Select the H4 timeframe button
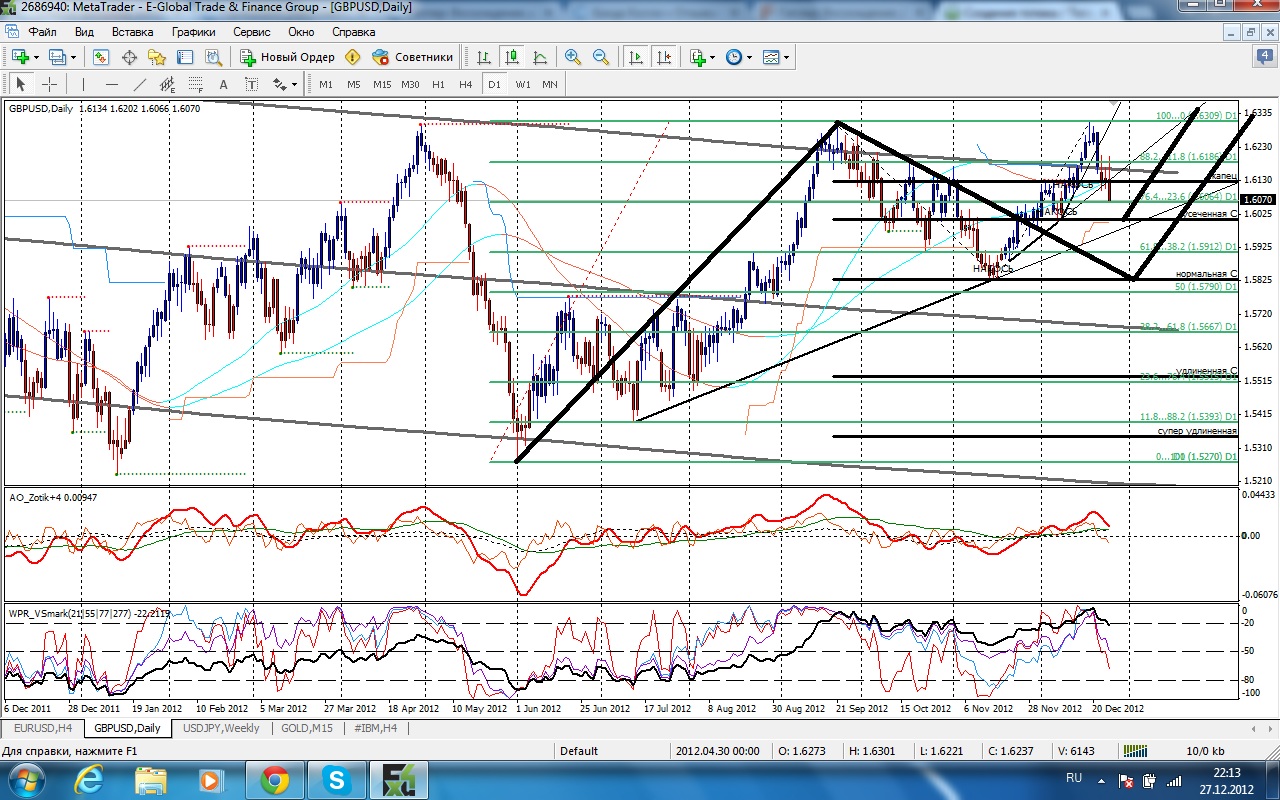Viewport: 1280px width, 800px height. (x=466, y=84)
